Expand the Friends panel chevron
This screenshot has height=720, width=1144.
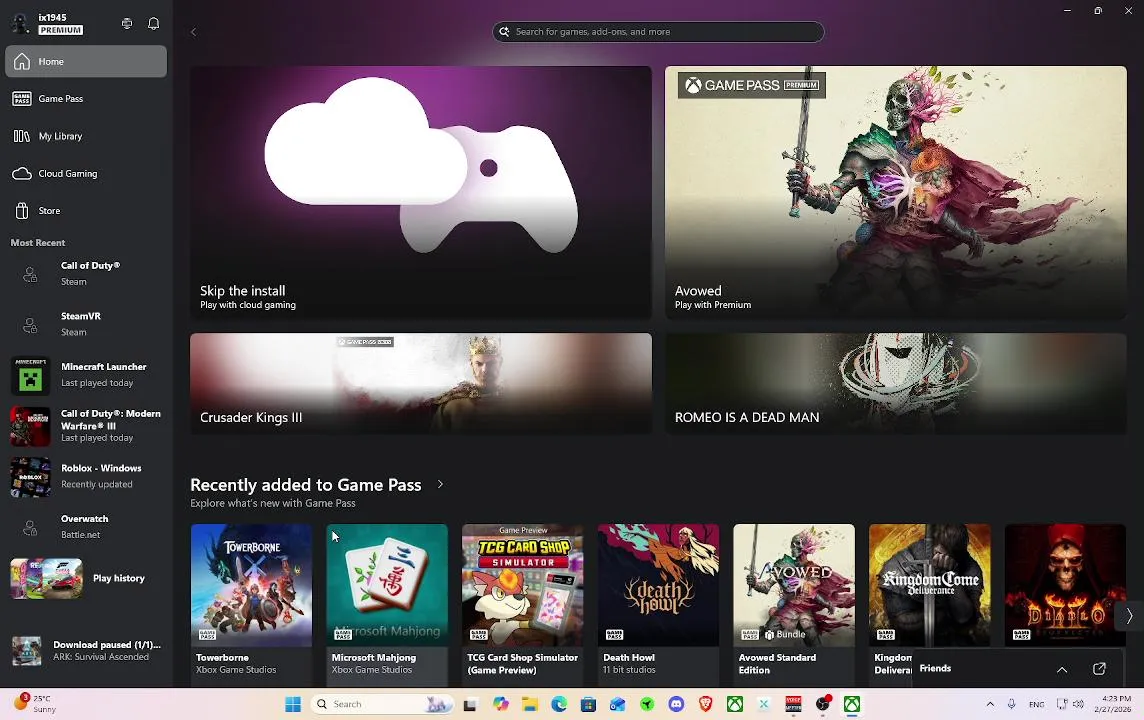(1062, 669)
